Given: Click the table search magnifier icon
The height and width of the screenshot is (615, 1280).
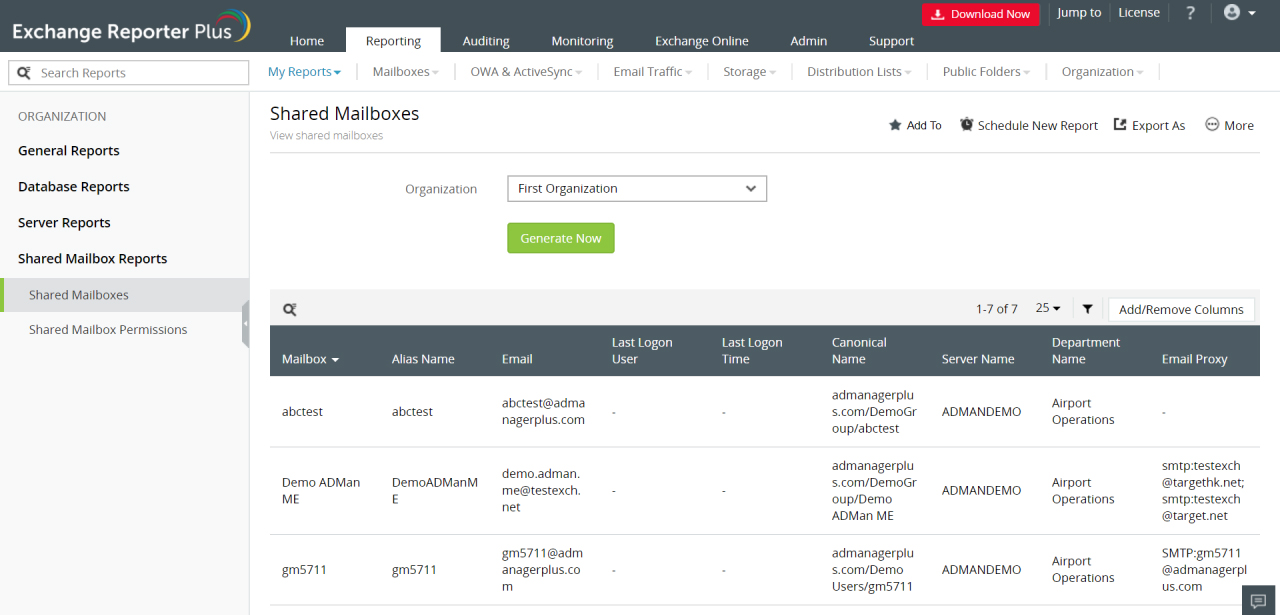Looking at the screenshot, I should (x=290, y=310).
